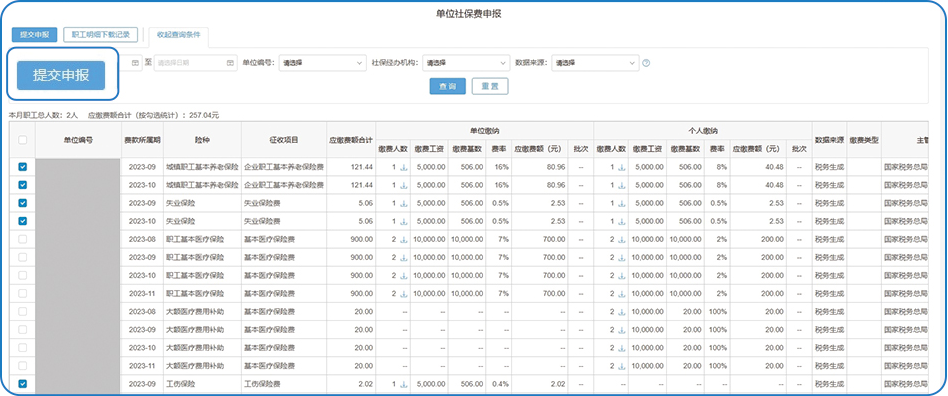Check the 2023-08 职工基本医疗保险 row checkbox

[23, 240]
